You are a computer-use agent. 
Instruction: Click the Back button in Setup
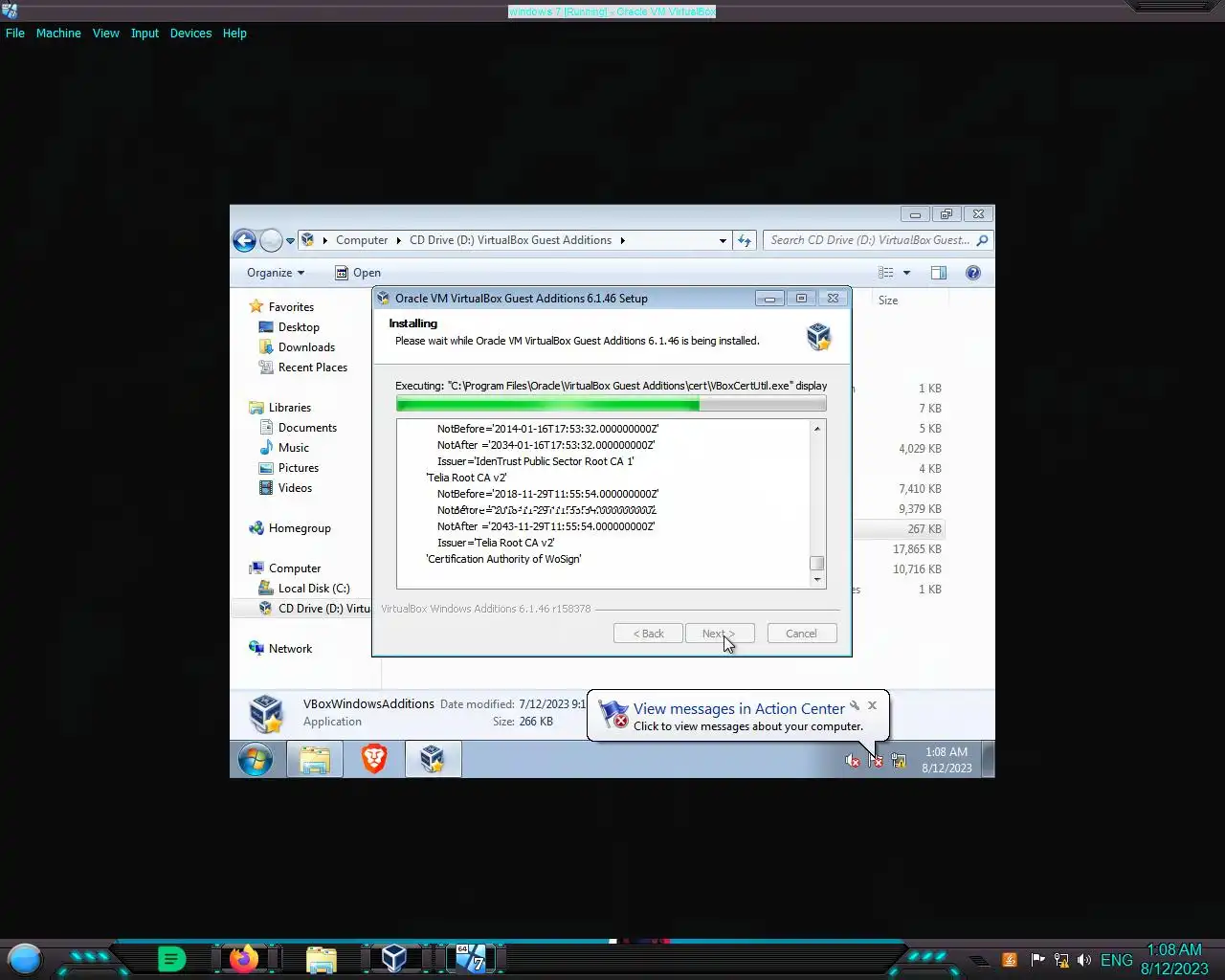(648, 634)
